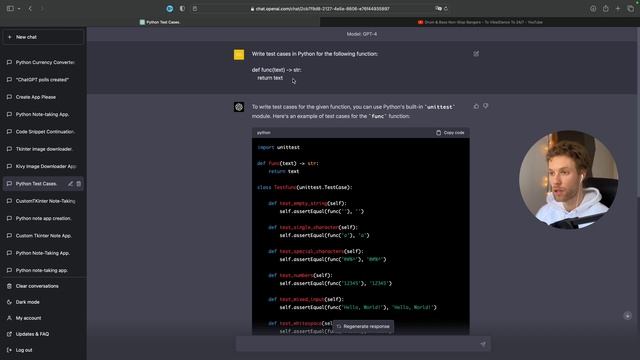Copy code from the python code block
The height and width of the screenshot is (360, 640).
click(450, 133)
